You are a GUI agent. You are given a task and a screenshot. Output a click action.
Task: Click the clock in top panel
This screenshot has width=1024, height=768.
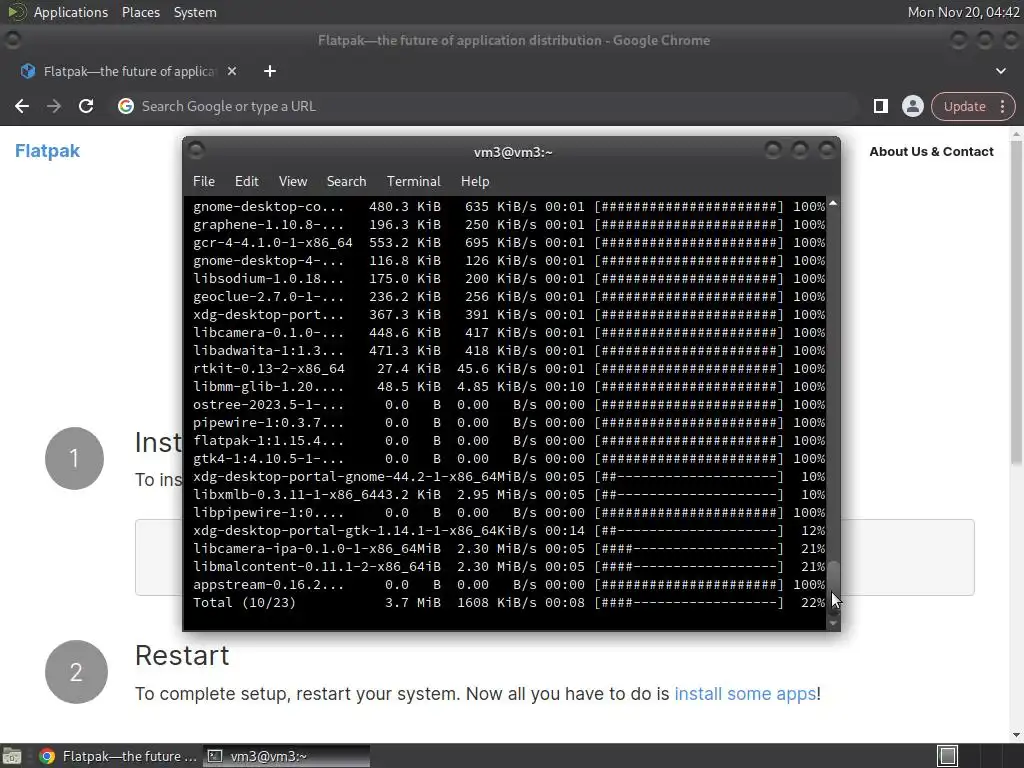pos(963,12)
